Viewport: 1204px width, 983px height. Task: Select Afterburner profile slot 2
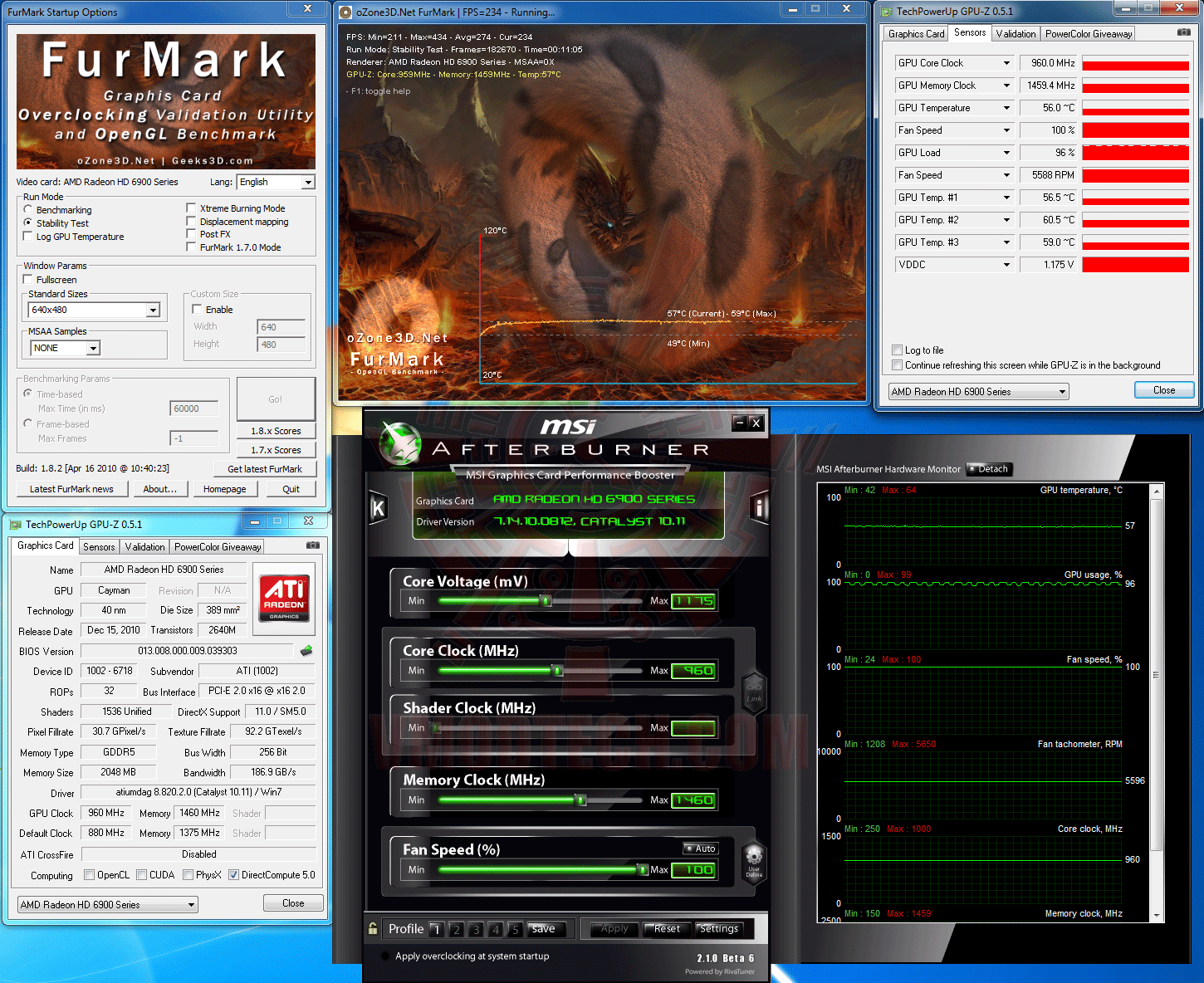(456, 930)
